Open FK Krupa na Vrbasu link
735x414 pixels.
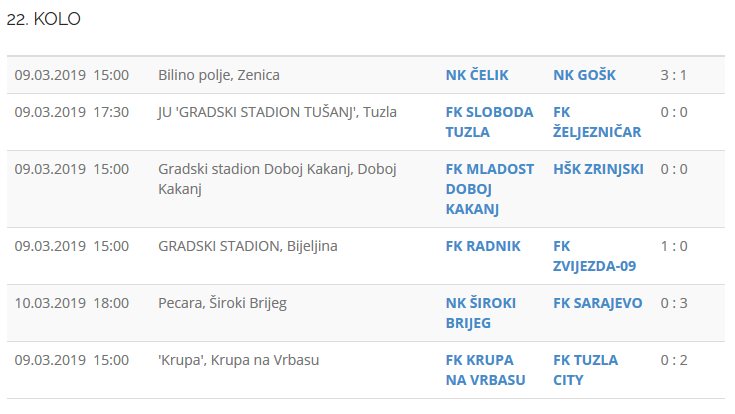(487, 369)
